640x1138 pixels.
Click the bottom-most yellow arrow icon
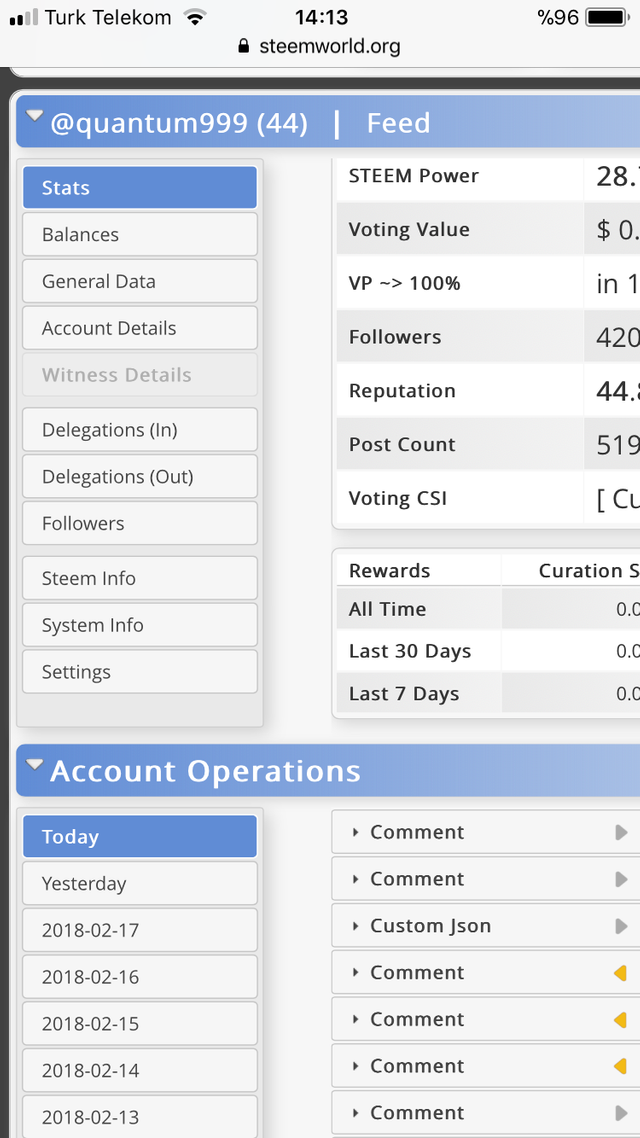pyautogui.click(x=620, y=1066)
